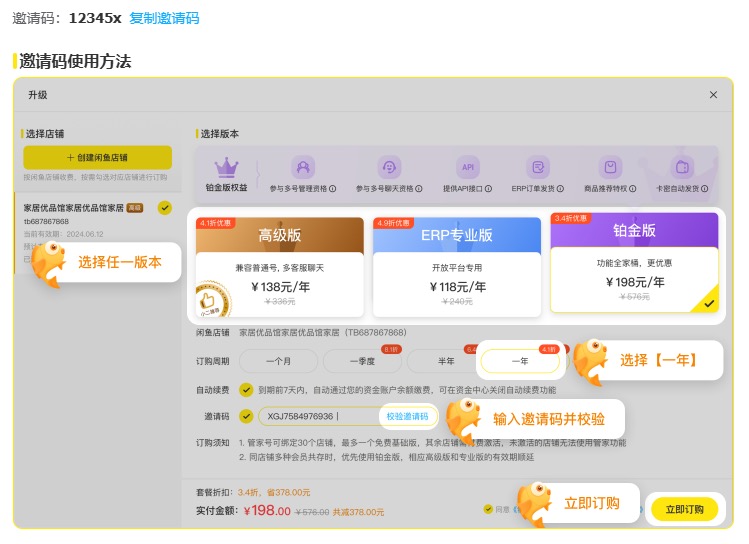Image resolution: width=749 pixels, height=544 pixels.
Task: Click the 4.1折优惠 tag on 高级版
Action: click(216, 223)
